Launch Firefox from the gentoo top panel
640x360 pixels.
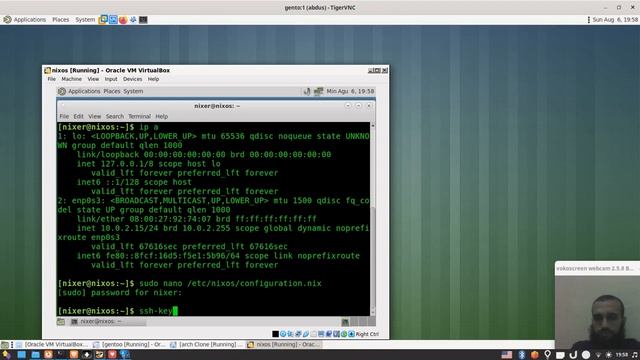click(123, 20)
